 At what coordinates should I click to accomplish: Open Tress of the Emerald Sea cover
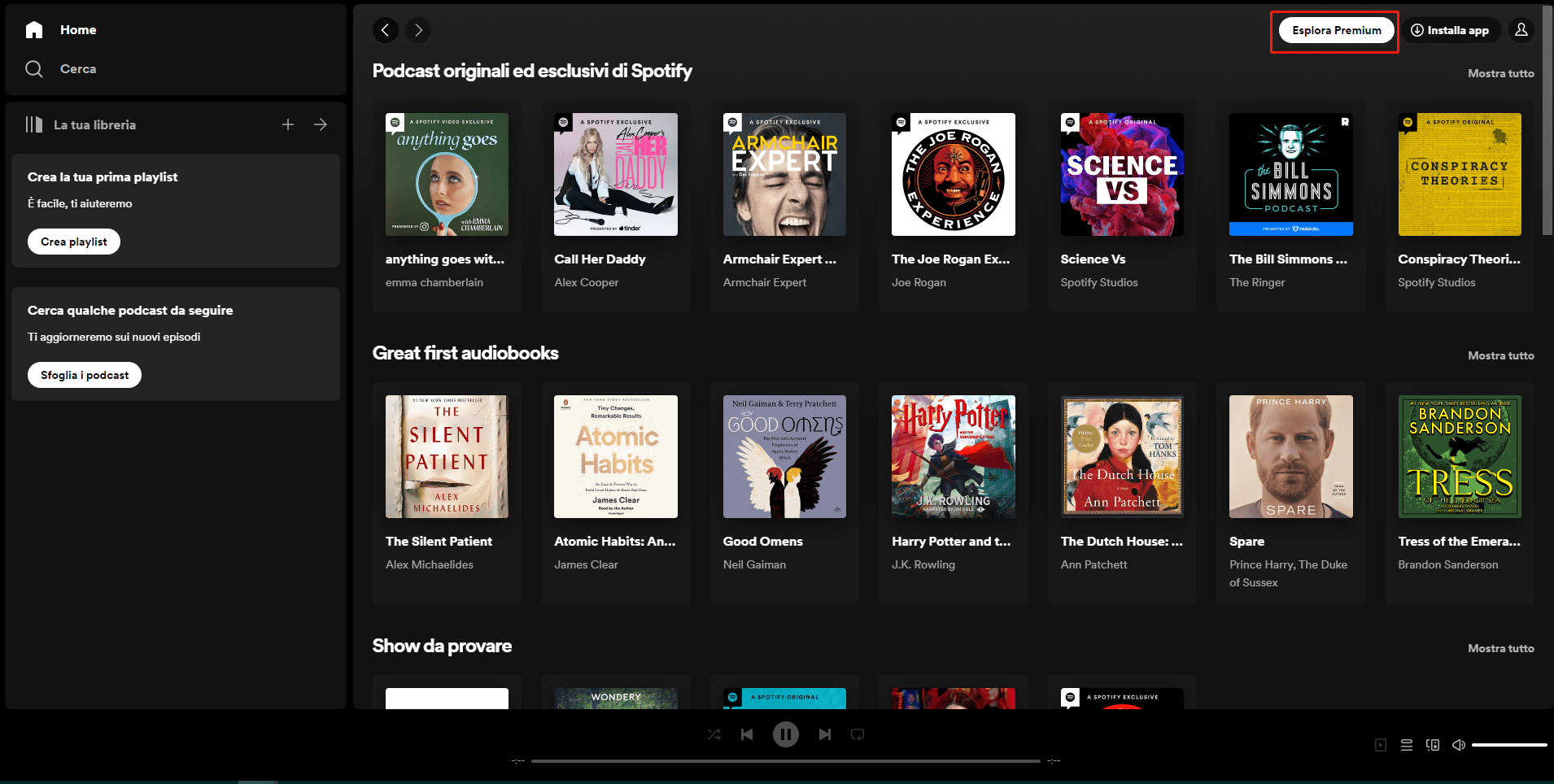(1460, 456)
